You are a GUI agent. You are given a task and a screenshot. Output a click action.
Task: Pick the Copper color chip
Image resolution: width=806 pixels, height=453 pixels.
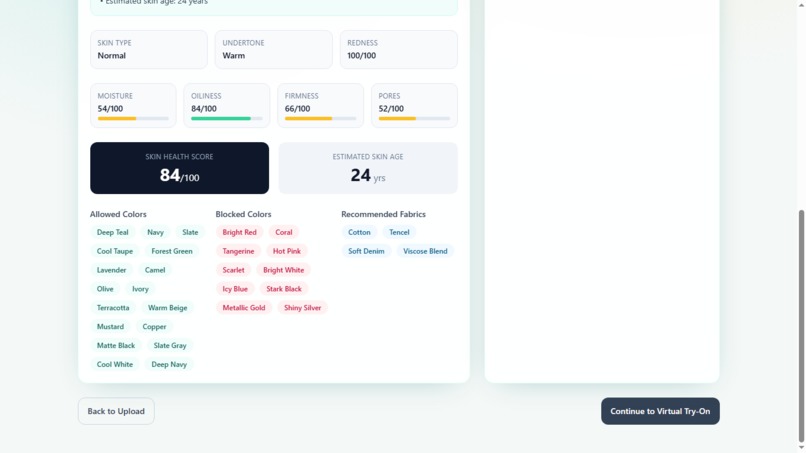154,327
